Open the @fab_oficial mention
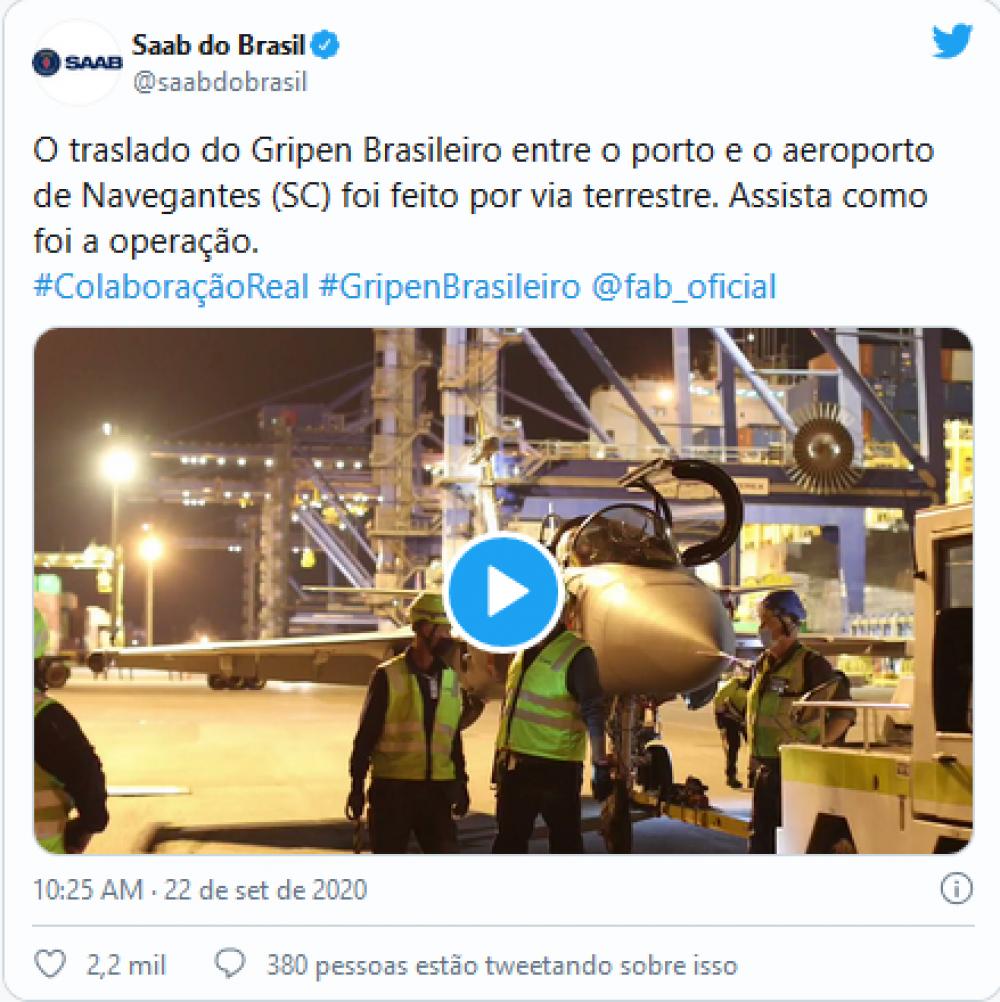1000x1002 pixels. tap(683, 287)
